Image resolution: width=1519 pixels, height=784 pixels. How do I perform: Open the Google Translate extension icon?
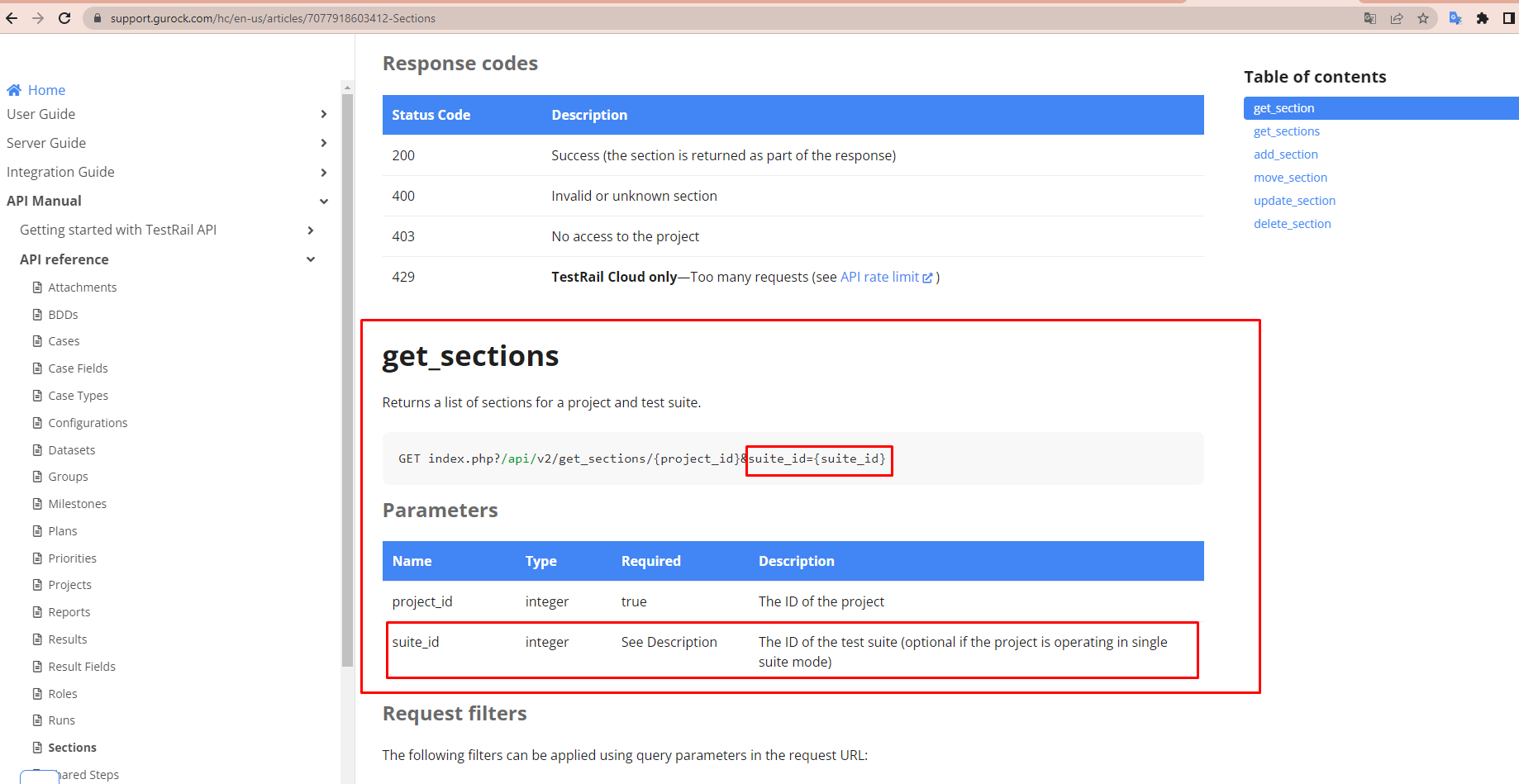click(x=1455, y=18)
